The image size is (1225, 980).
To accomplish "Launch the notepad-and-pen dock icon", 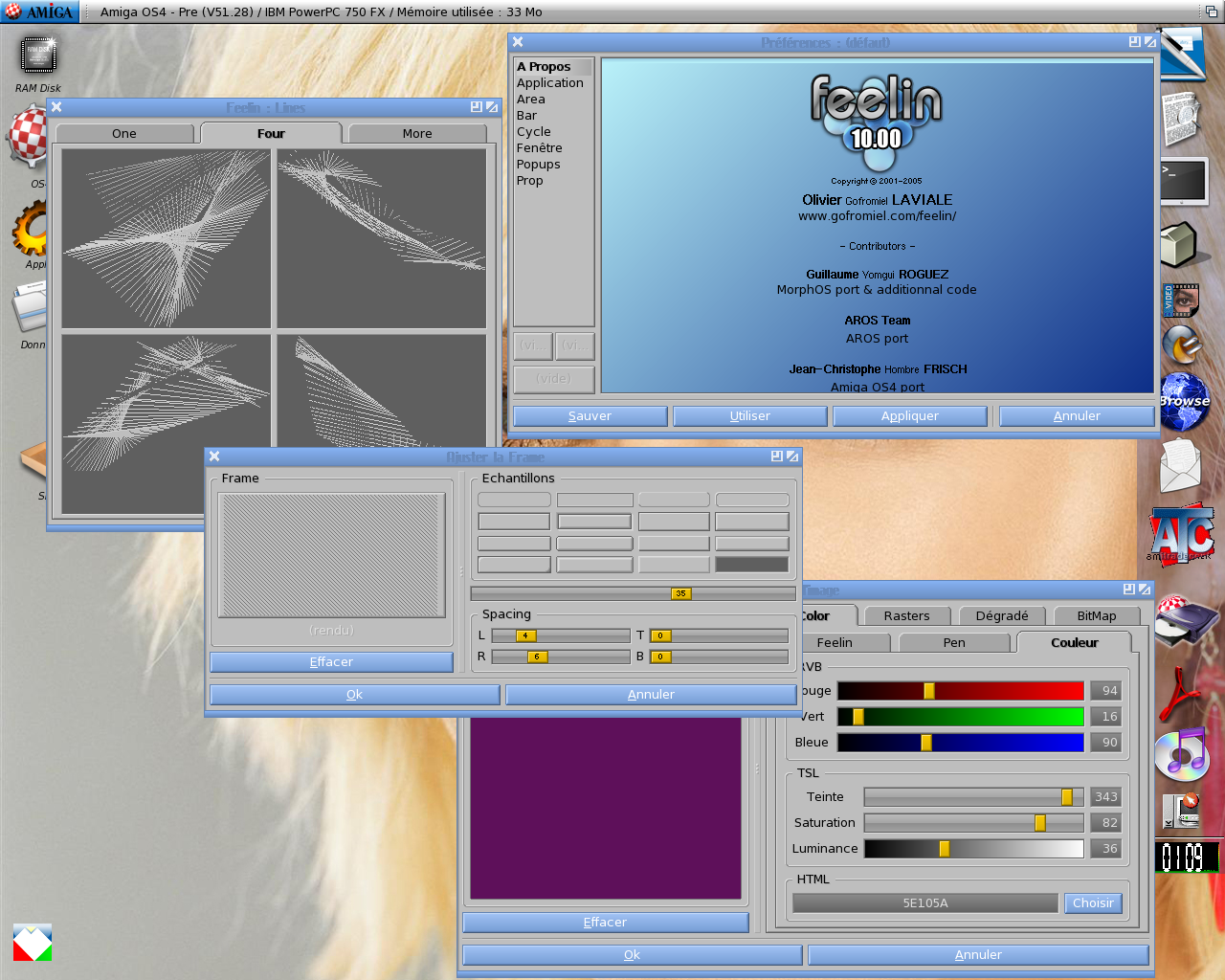I will [1183, 55].
